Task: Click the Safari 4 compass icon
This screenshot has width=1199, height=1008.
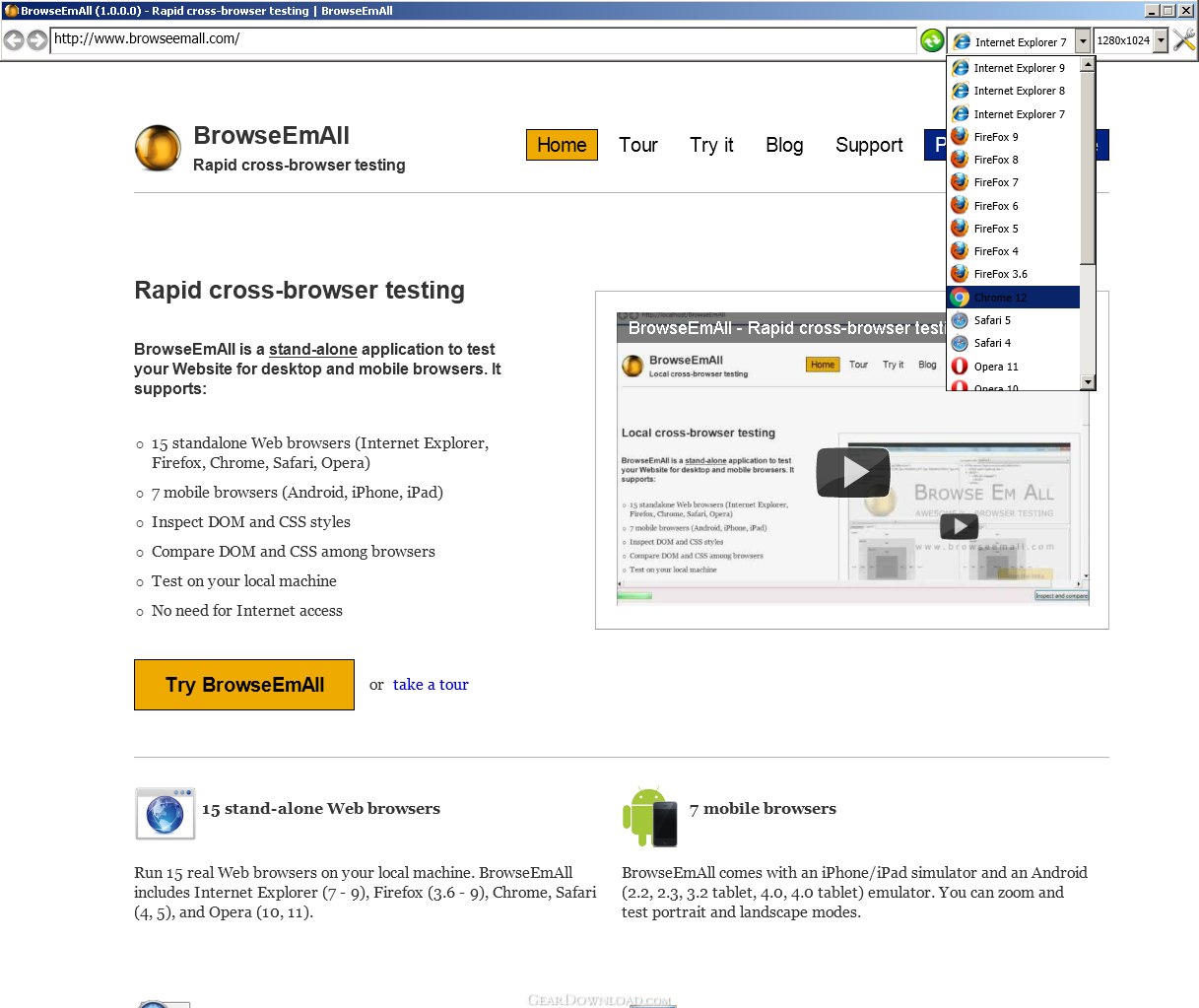Action: (960, 343)
